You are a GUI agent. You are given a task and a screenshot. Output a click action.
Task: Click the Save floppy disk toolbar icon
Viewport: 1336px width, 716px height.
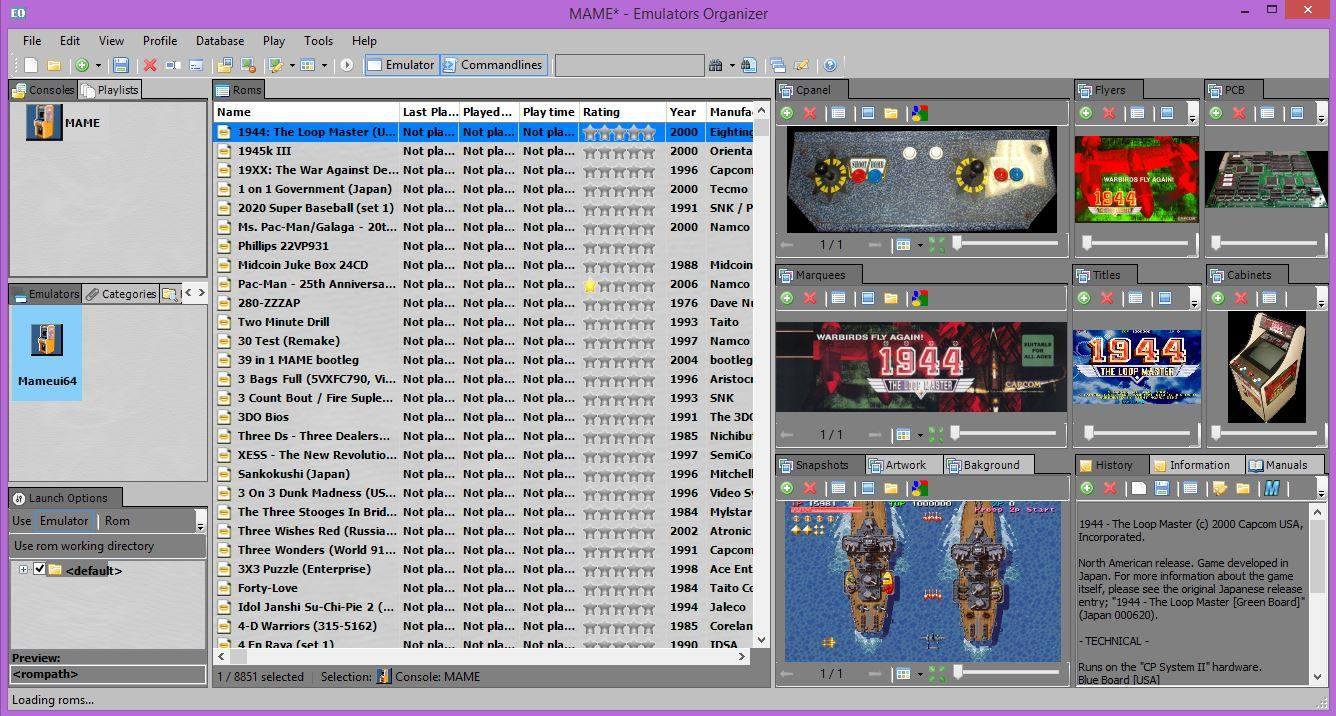click(x=120, y=65)
